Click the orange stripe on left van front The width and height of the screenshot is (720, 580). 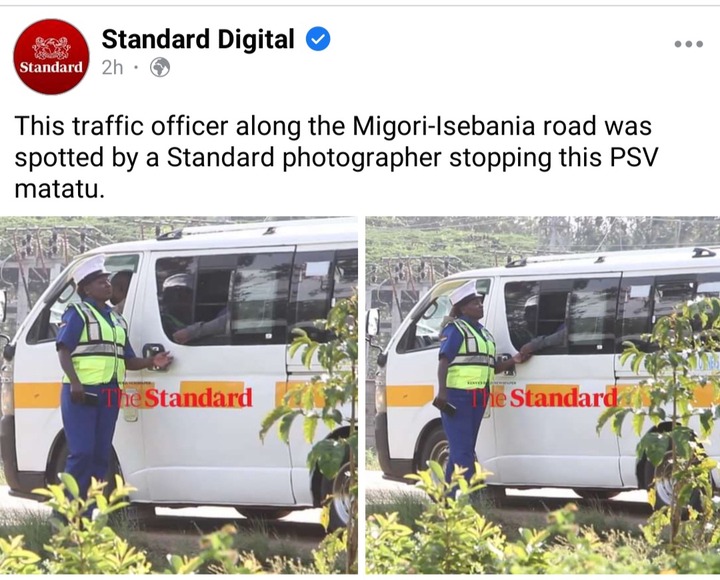click(38, 396)
